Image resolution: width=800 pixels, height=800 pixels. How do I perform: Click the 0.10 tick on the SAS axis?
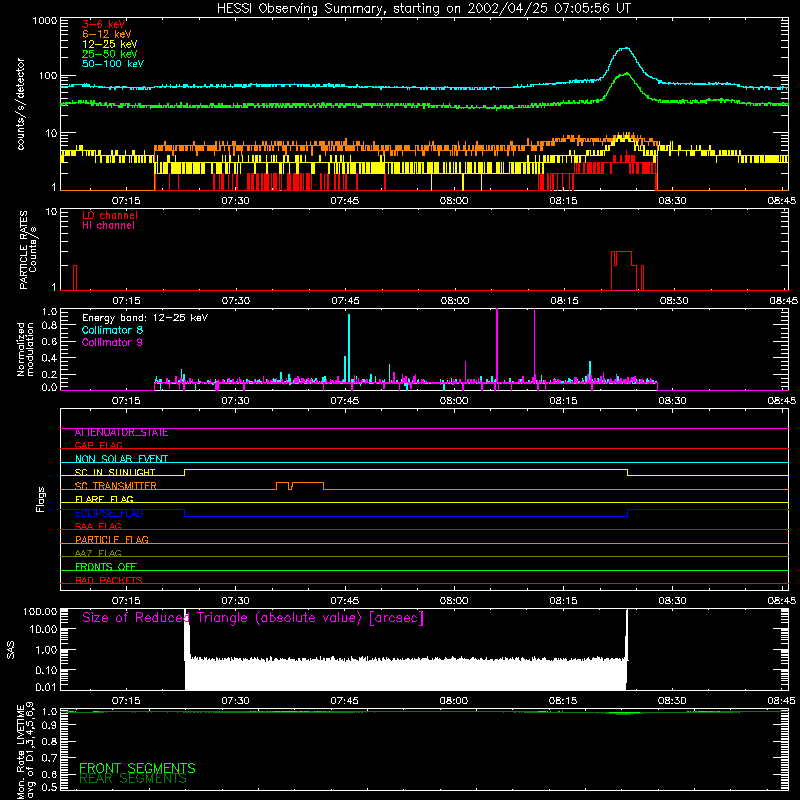[46, 670]
